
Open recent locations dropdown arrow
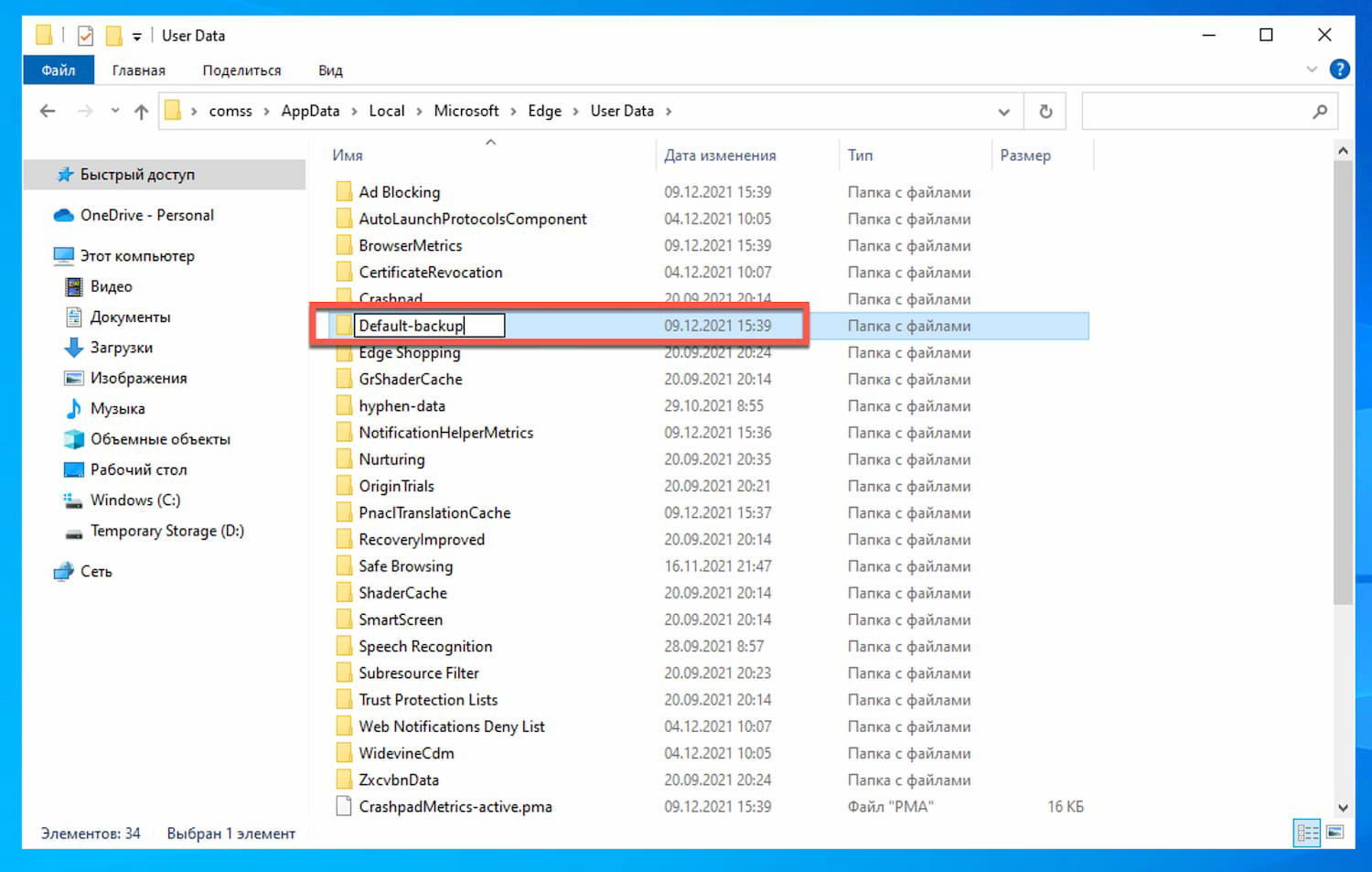(115, 112)
